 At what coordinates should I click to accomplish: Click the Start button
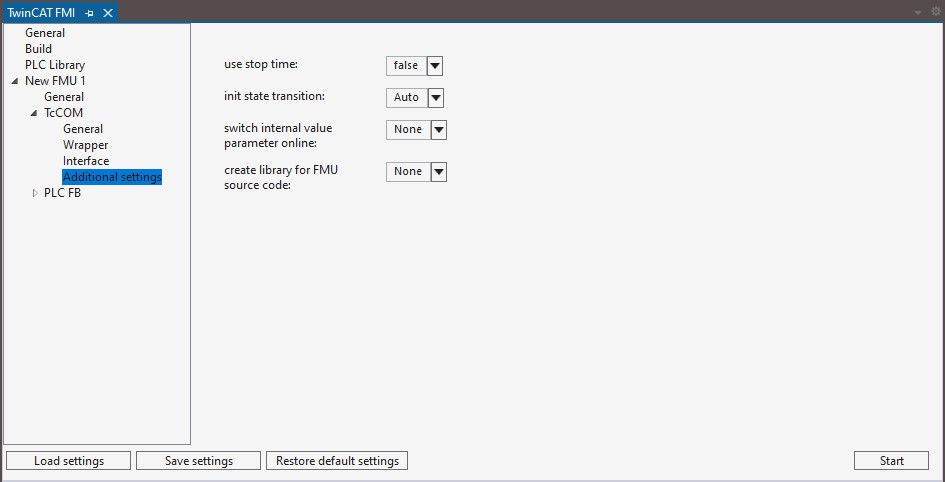click(891, 461)
